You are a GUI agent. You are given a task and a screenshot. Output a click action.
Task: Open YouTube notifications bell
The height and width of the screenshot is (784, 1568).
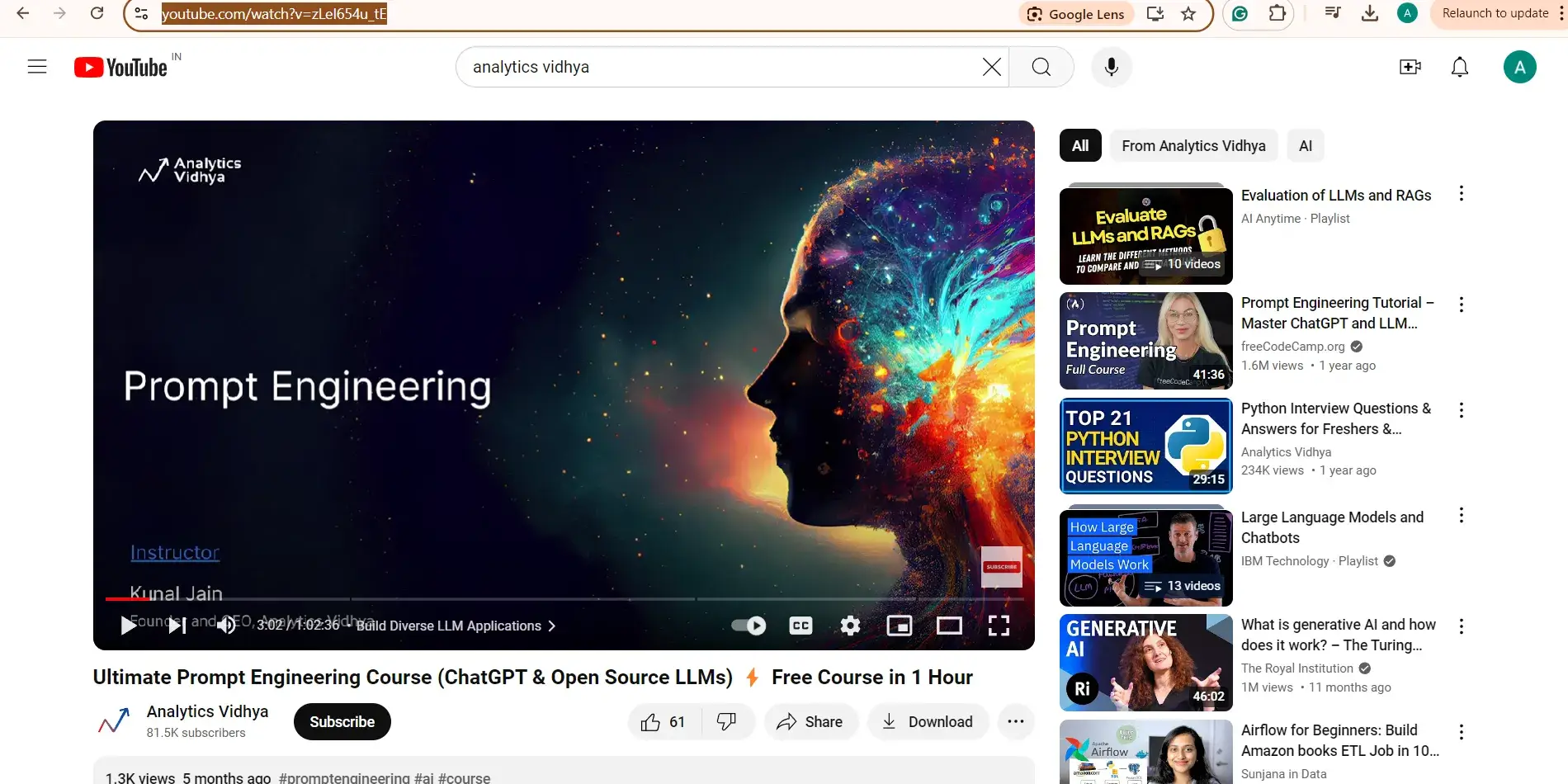click(1460, 67)
